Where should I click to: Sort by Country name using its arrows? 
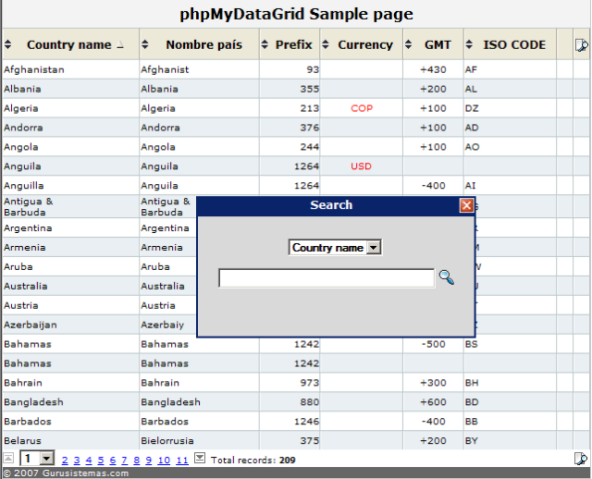pos(8,45)
